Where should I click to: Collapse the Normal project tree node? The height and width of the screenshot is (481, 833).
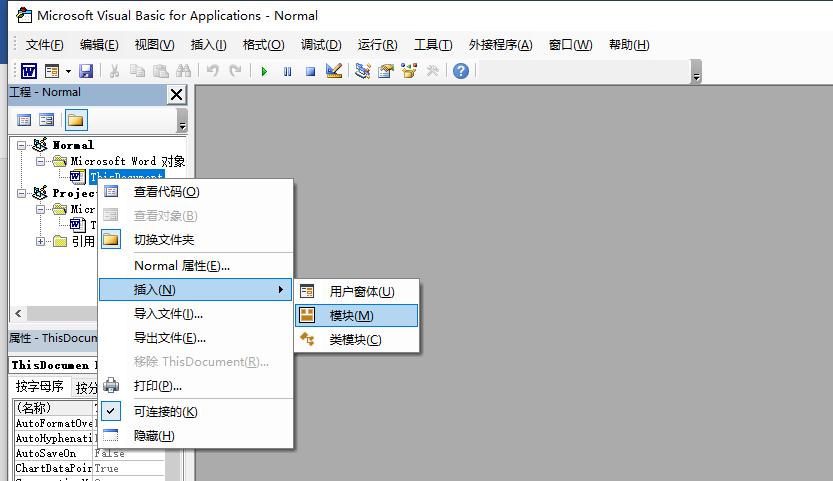point(21,145)
